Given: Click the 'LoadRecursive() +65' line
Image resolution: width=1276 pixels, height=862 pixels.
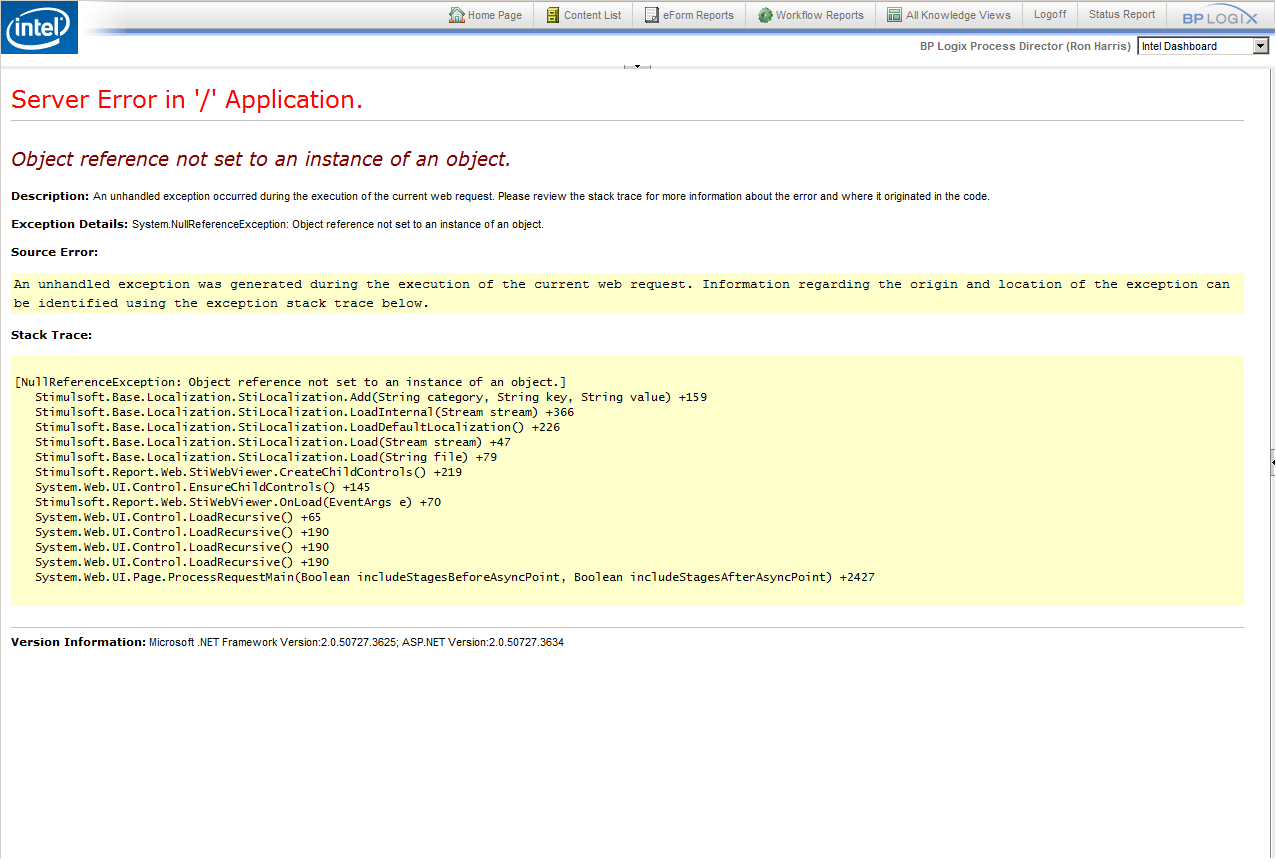Looking at the screenshot, I should pos(178,517).
